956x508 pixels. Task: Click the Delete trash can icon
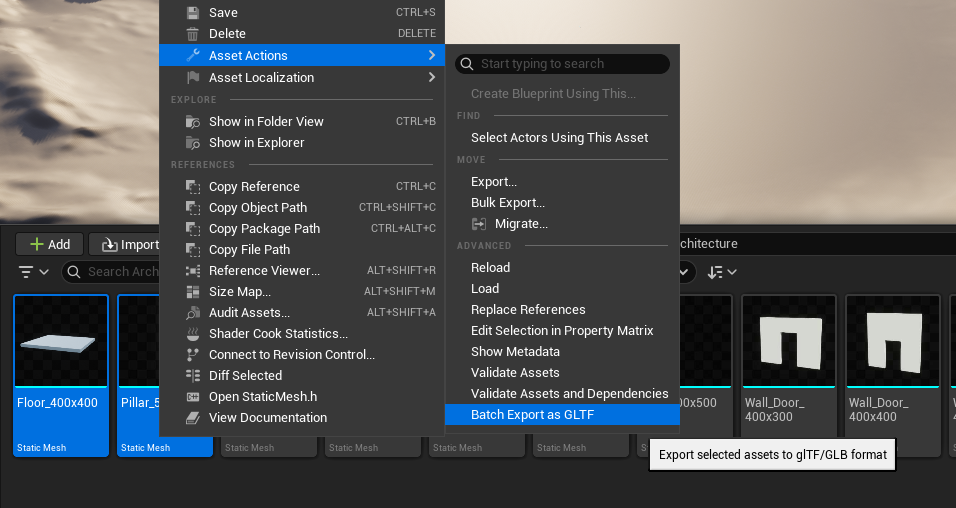[193, 34]
